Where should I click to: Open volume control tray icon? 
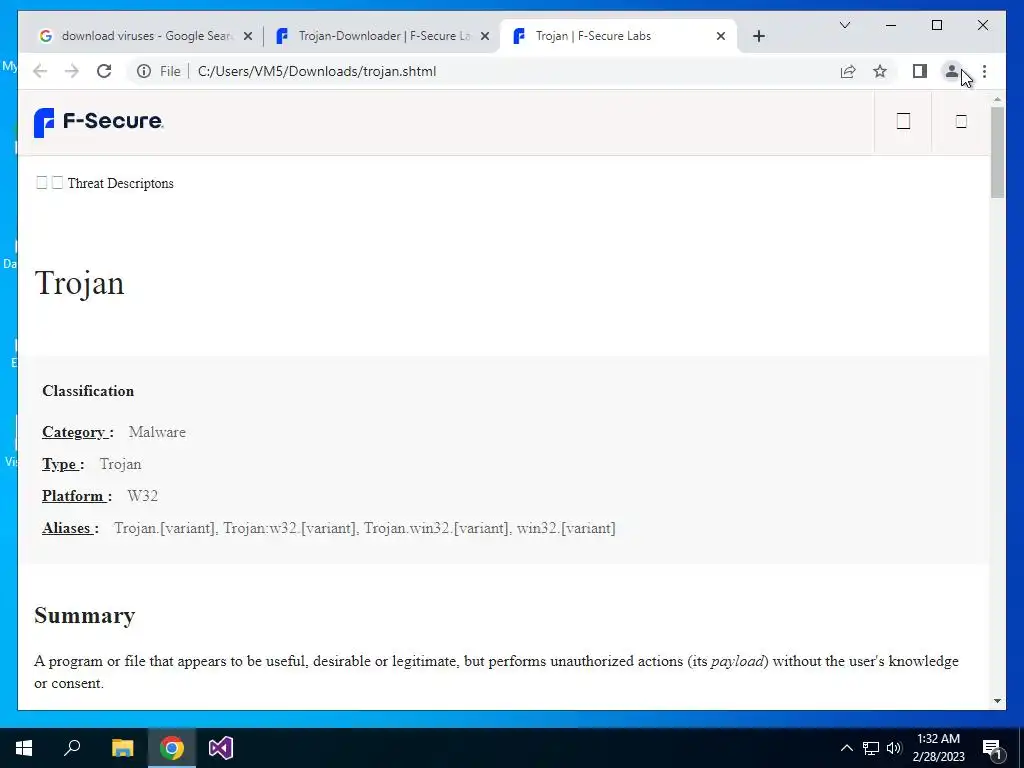(894, 748)
